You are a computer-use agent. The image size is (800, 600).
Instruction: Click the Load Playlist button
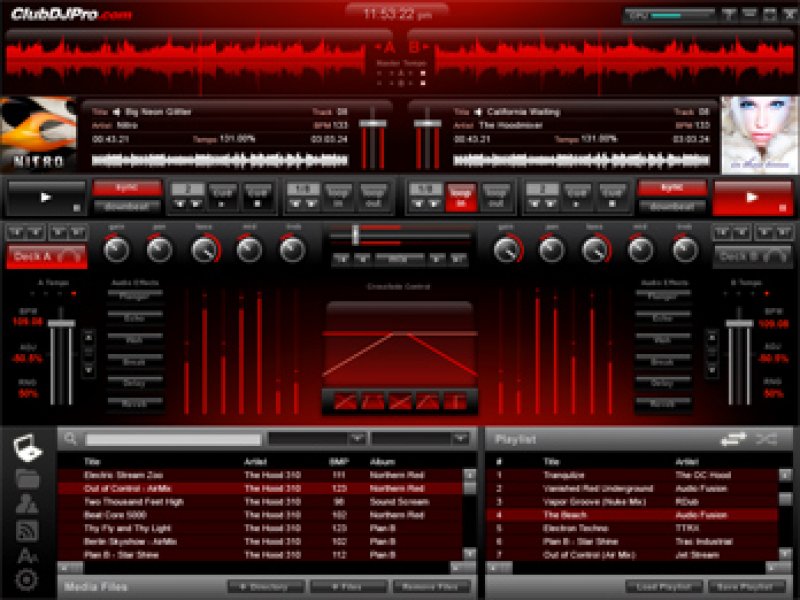coord(664,587)
